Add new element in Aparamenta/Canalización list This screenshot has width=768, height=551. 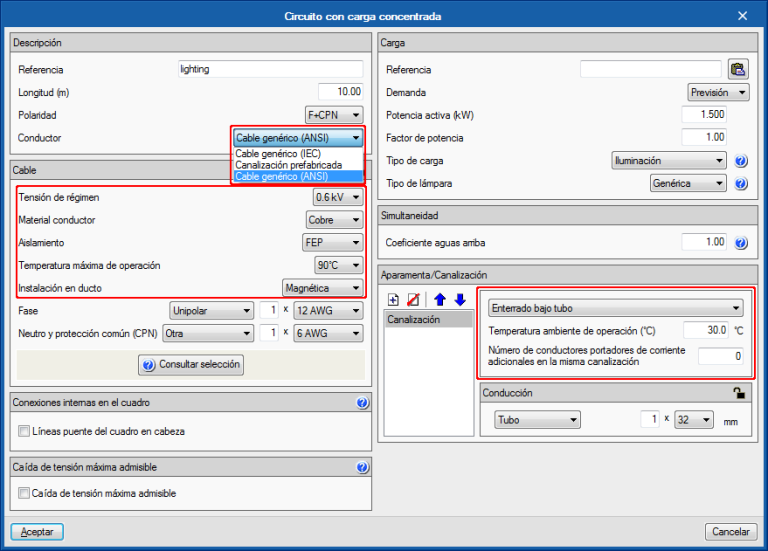pyautogui.click(x=393, y=300)
